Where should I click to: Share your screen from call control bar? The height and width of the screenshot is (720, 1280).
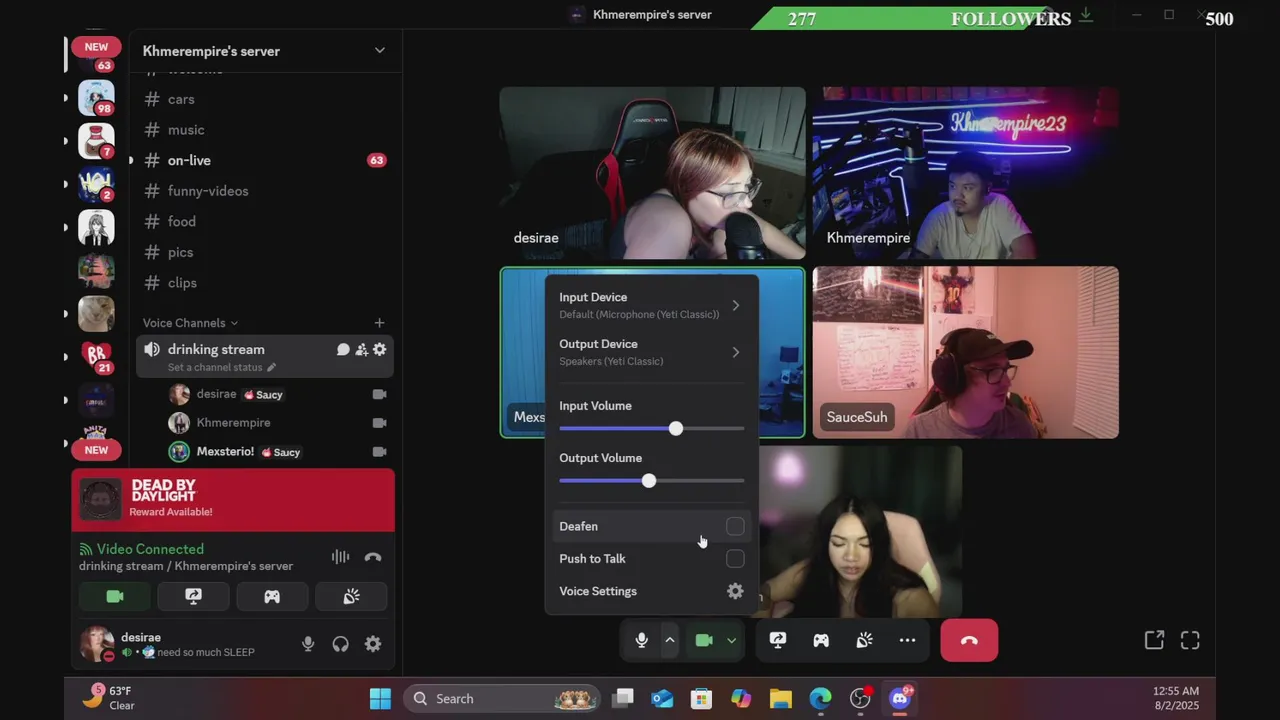[x=778, y=640]
